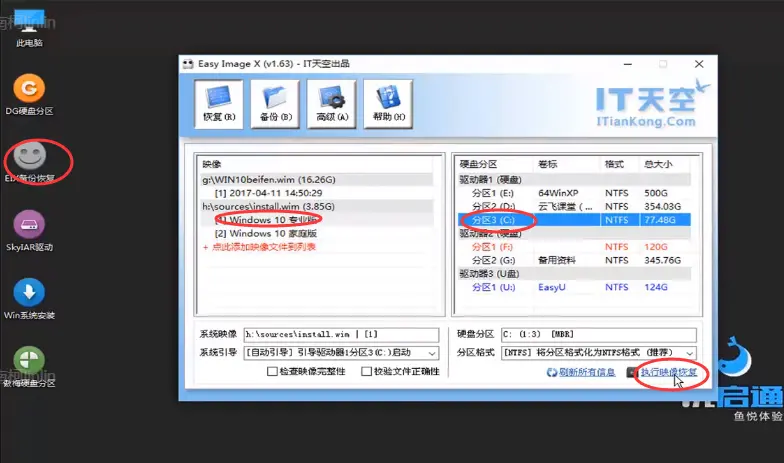This screenshot has height=463, width=784.
Task: Select 驱动器3 (U盘) group row
Action: click(x=574, y=274)
